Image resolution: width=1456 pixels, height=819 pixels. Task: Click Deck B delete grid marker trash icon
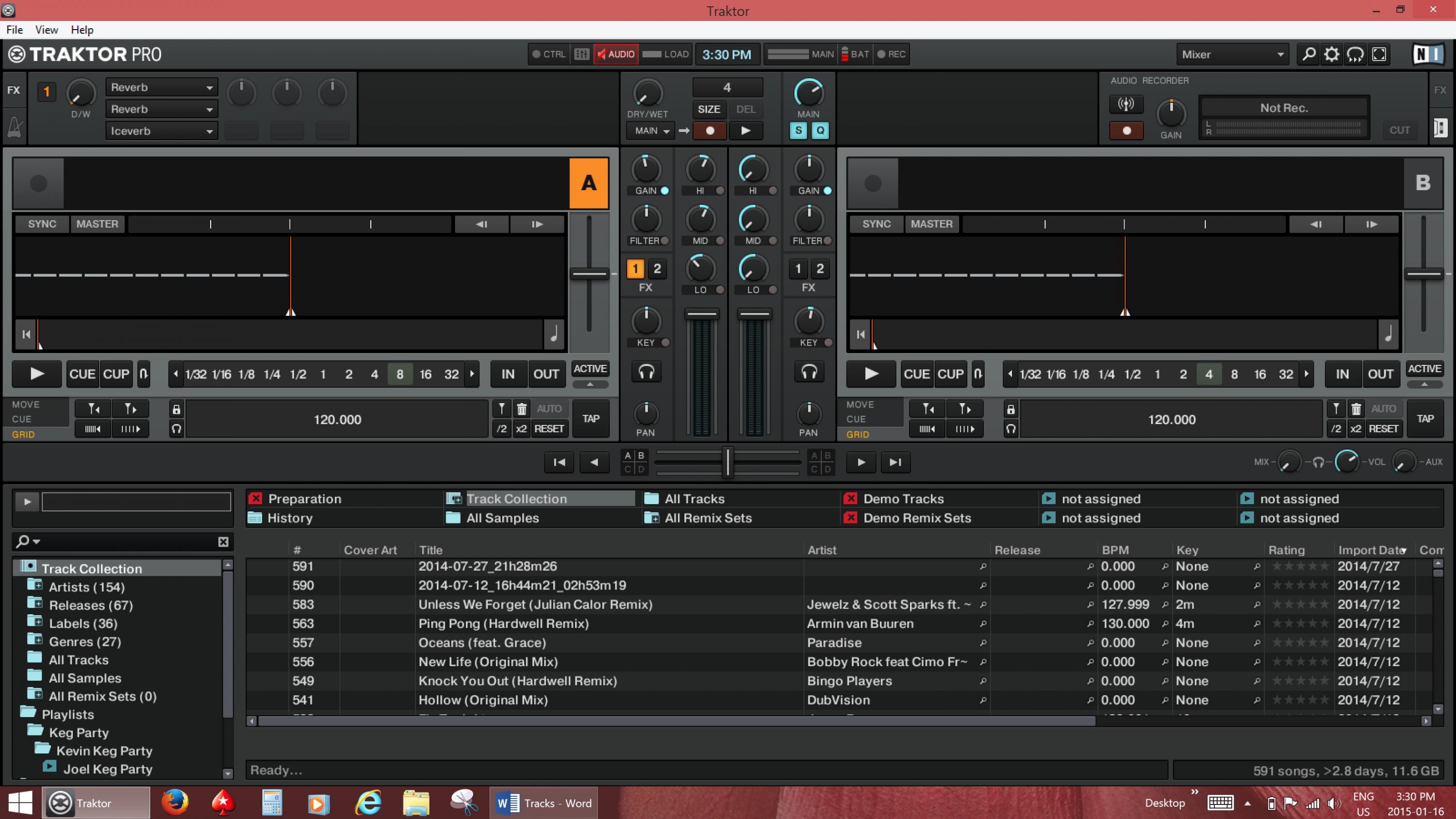click(1356, 409)
